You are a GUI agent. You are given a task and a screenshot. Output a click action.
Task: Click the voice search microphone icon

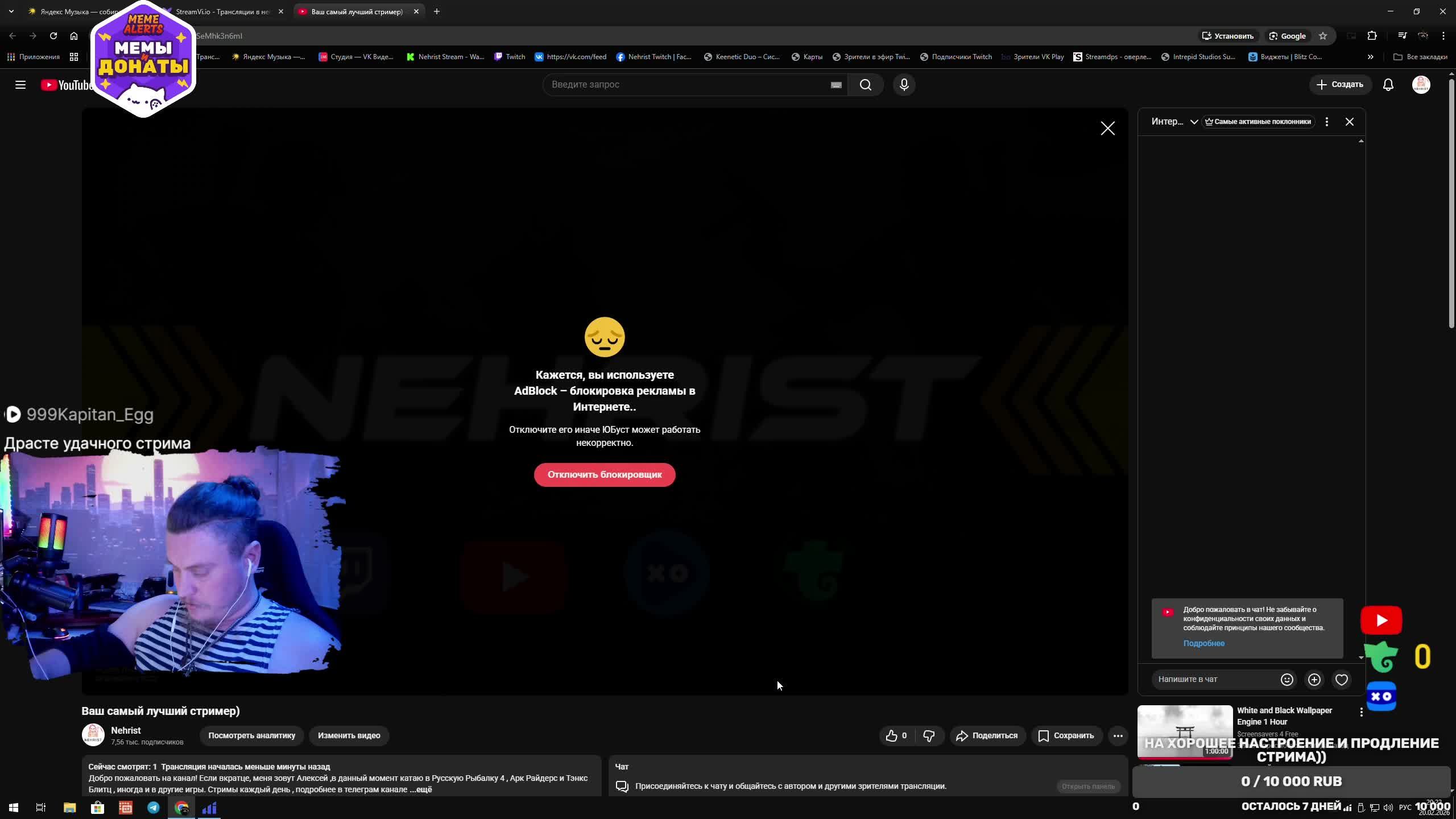tap(904, 85)
